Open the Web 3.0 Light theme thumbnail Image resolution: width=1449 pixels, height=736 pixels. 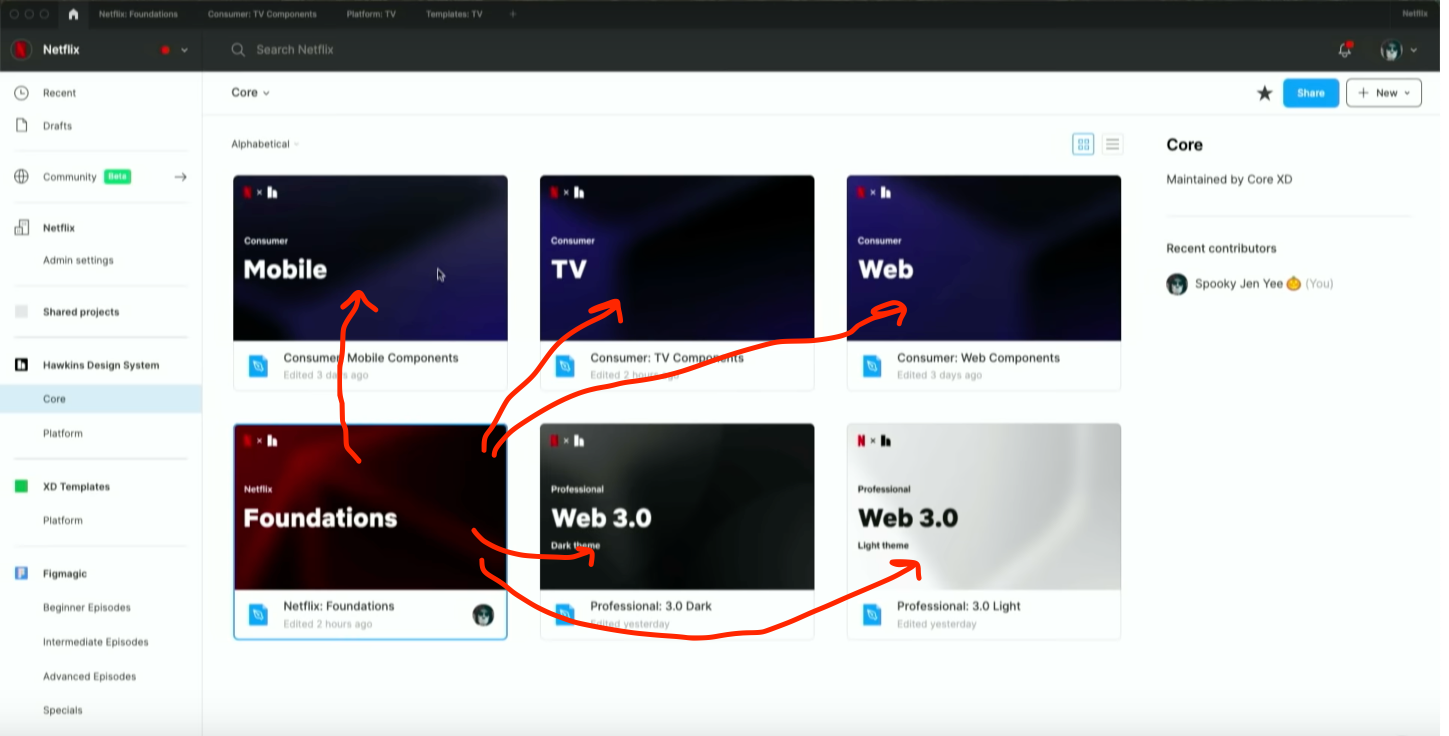pos(984,507)
